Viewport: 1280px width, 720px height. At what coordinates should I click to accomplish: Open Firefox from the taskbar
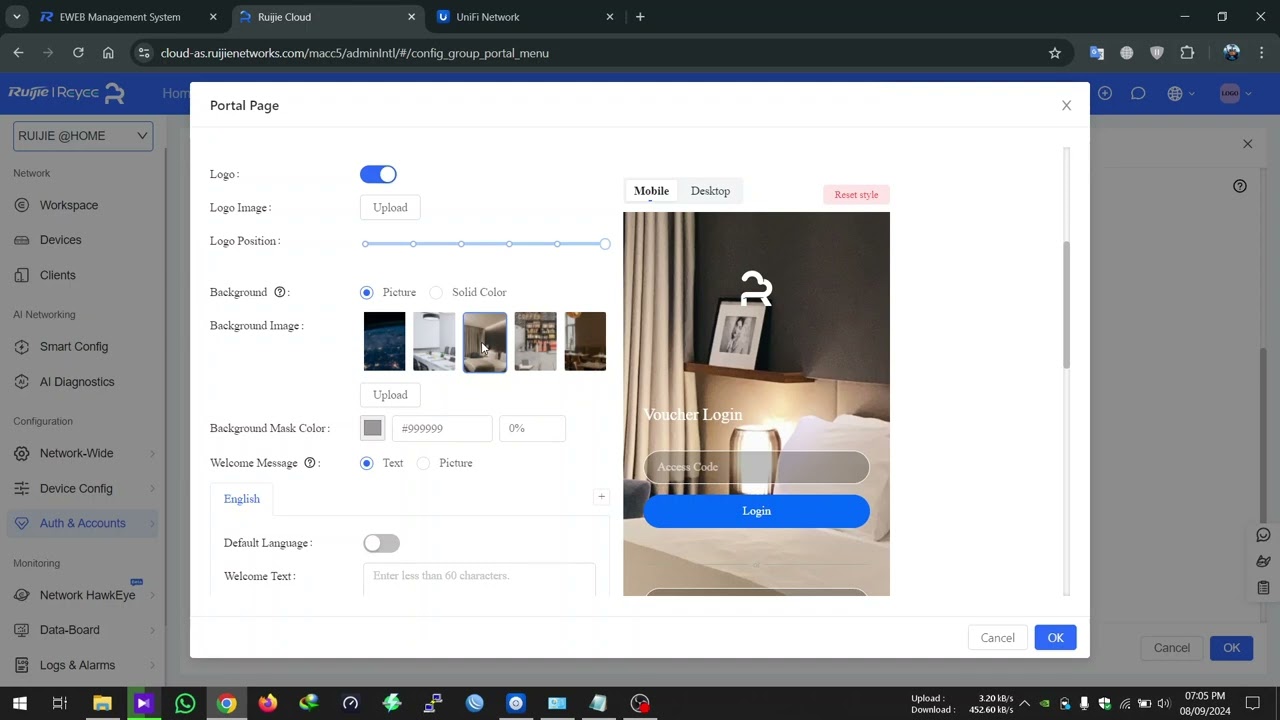tap(267, 703)
